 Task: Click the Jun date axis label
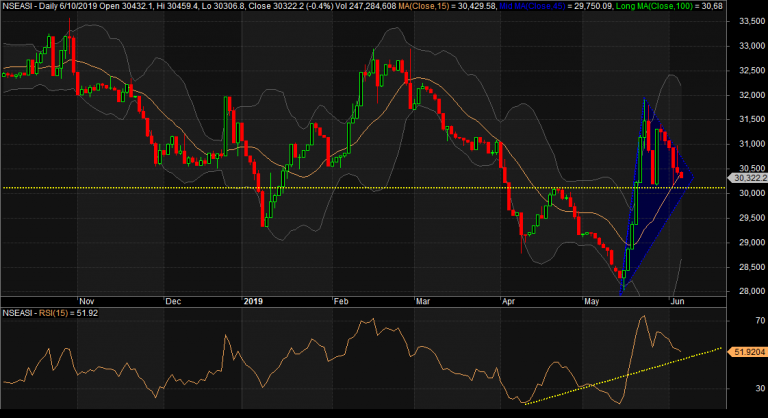[x=677, y=301]
